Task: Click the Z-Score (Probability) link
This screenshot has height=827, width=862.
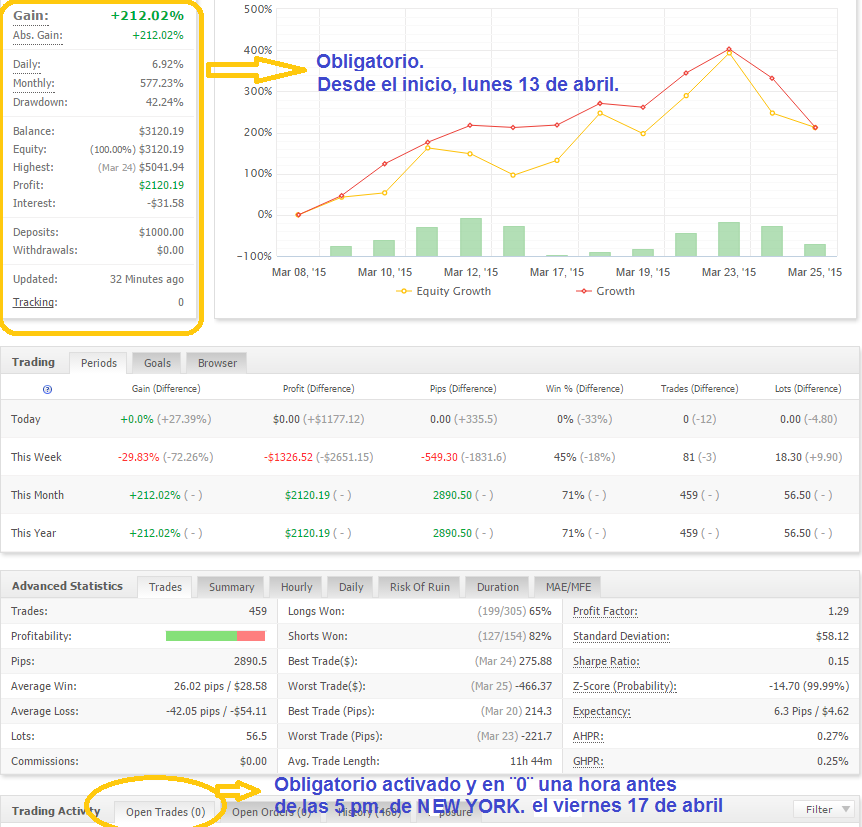Action: pyautogui.click(x=624, y=686)
